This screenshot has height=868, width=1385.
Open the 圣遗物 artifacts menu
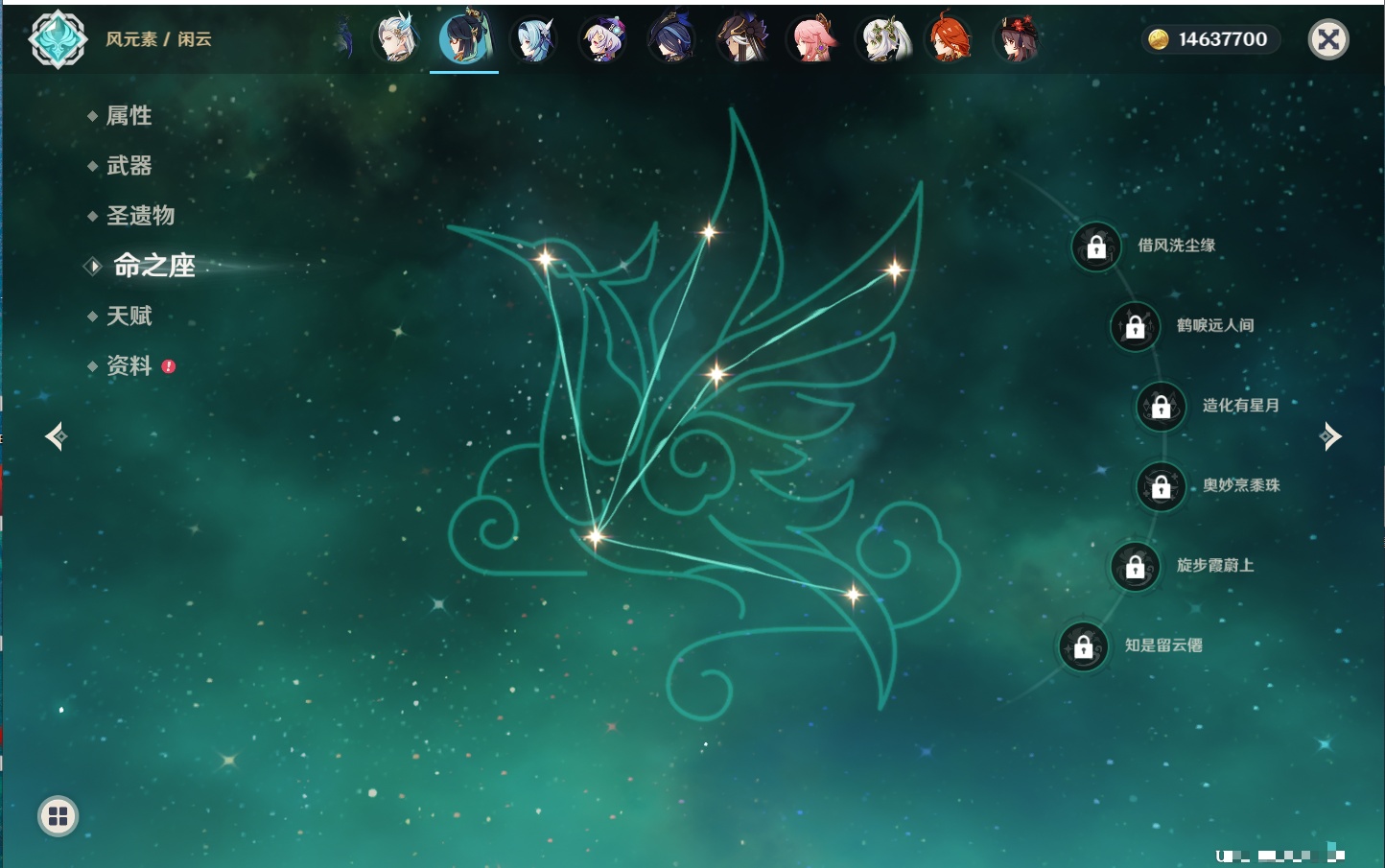[x=140, y=216]
